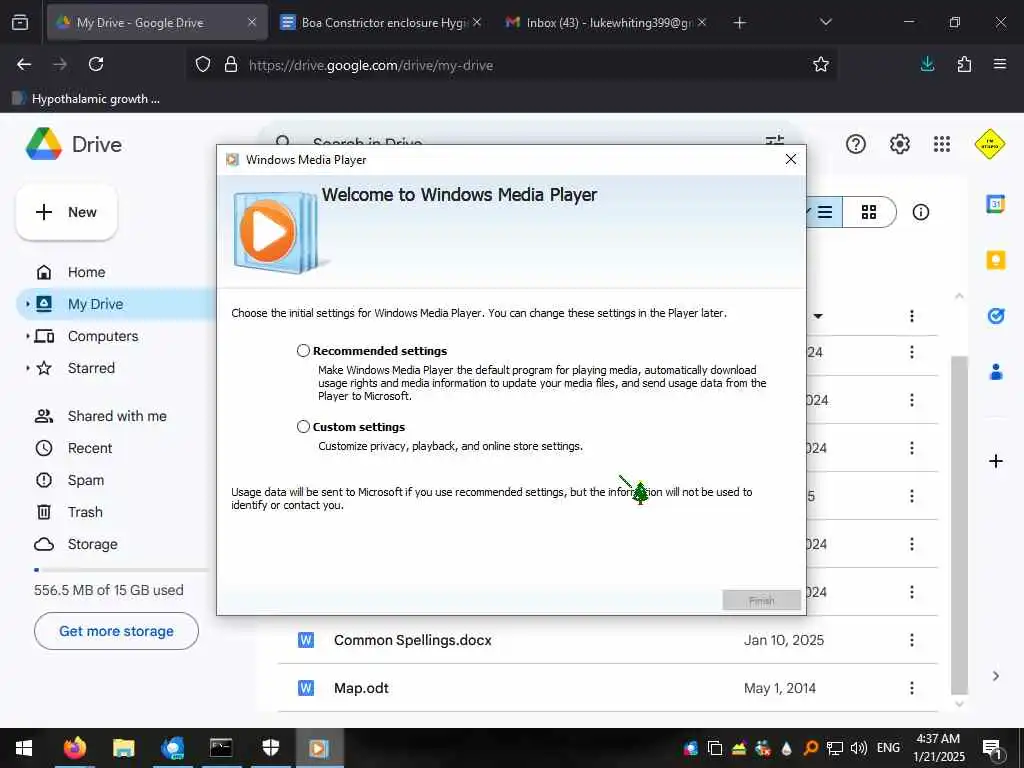Click the Drive list vertical scrollbar
Viewport: 1024px width, 768px height.
pos(959,525)
